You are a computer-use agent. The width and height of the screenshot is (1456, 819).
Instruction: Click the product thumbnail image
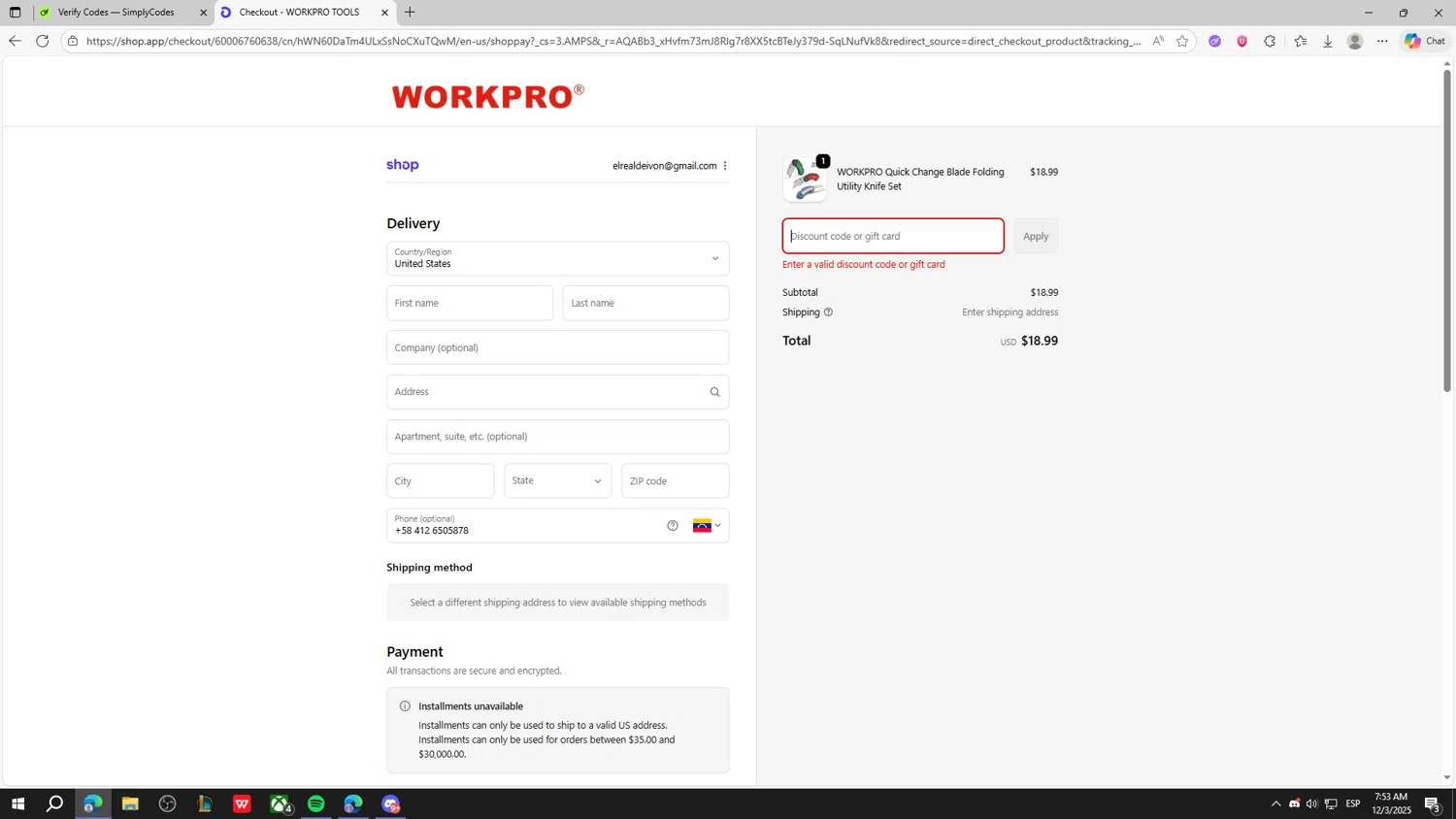[x=806, y=180]
